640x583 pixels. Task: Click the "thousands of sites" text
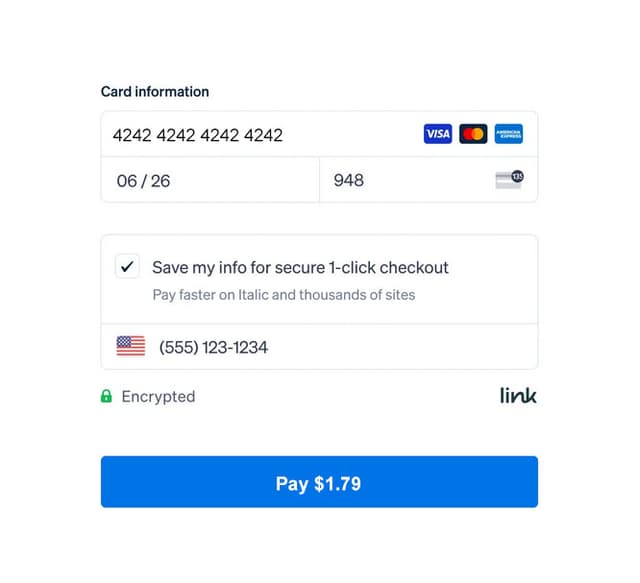coord(360,295)
